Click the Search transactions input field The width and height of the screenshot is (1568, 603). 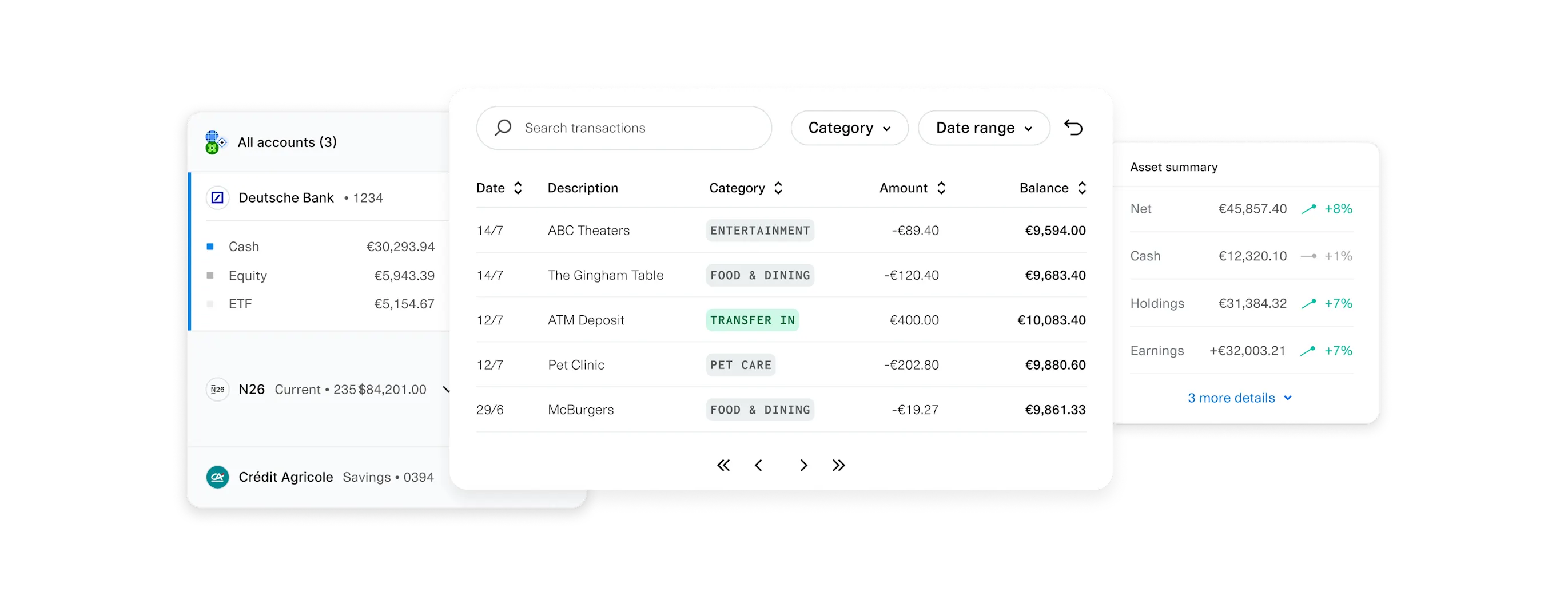coord(624,128)
